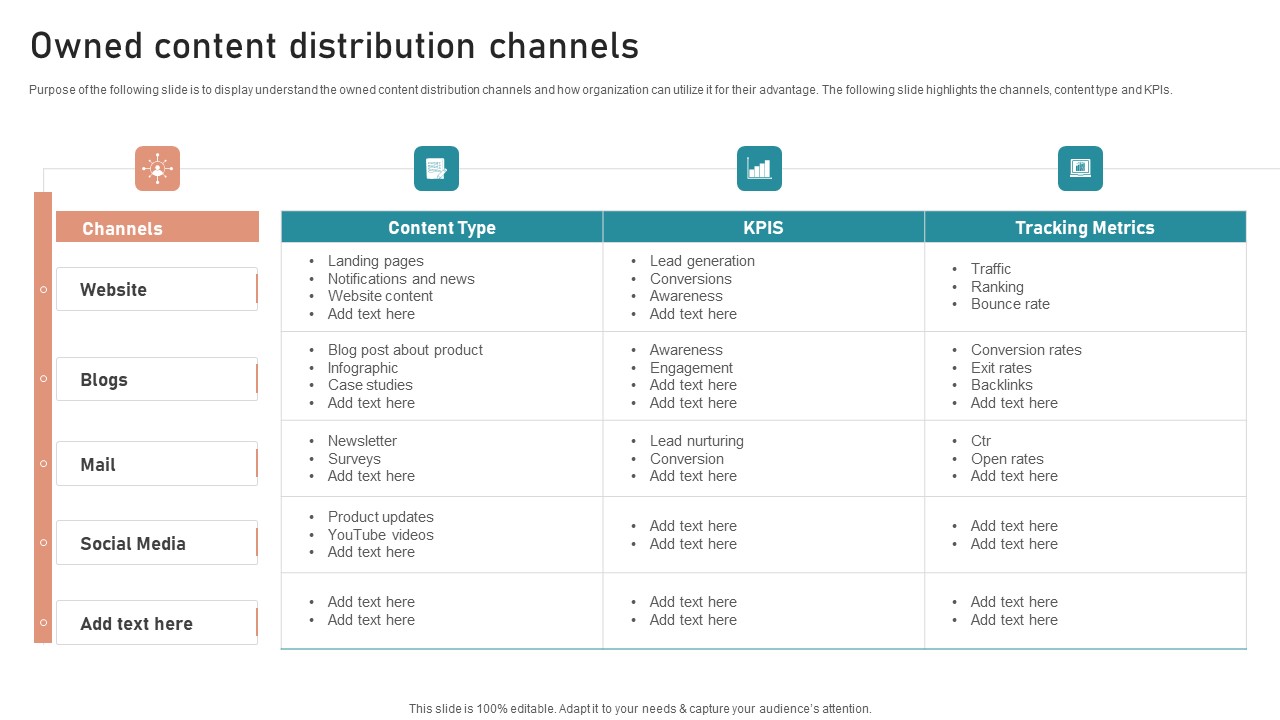Click 'Blog post about product' bullet
Image resolution: width=1280 pixels, height=720 pixels.
(405, 350)
